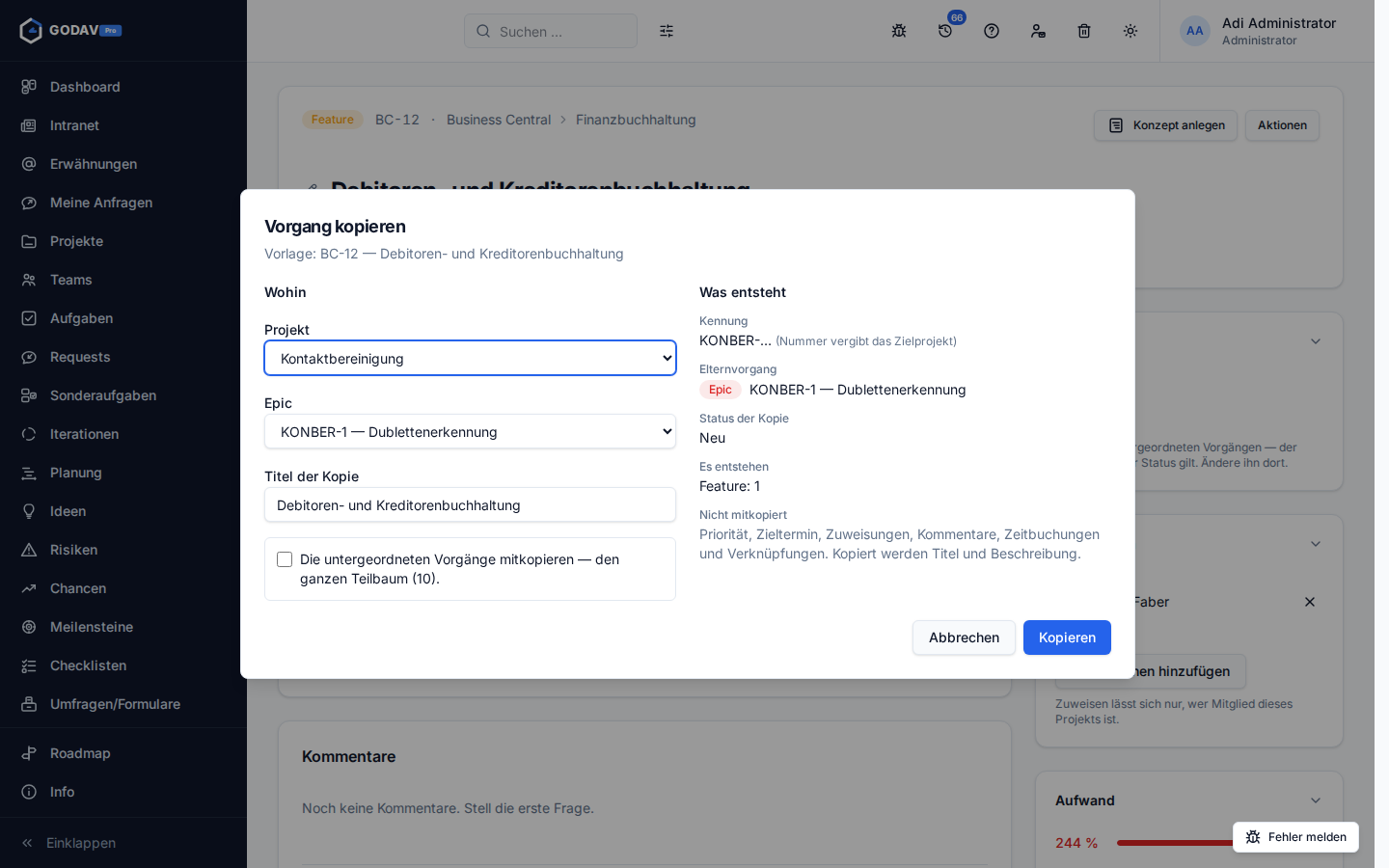Open the Finanzbuchhaltung breadcrumb
Screen dimensions: 1389x868
[x=636, y=120]
